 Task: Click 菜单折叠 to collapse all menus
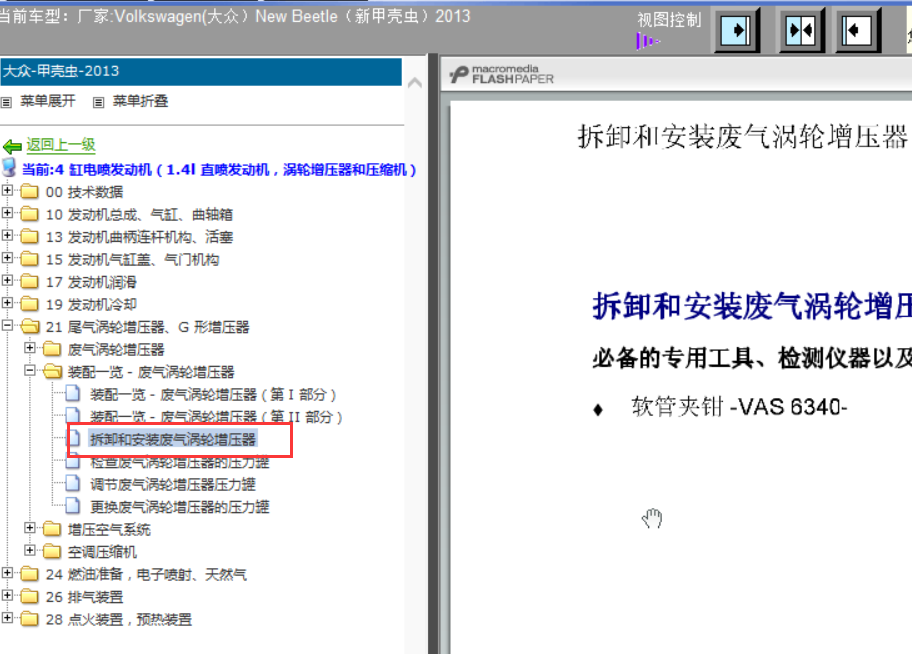point(140,101)
